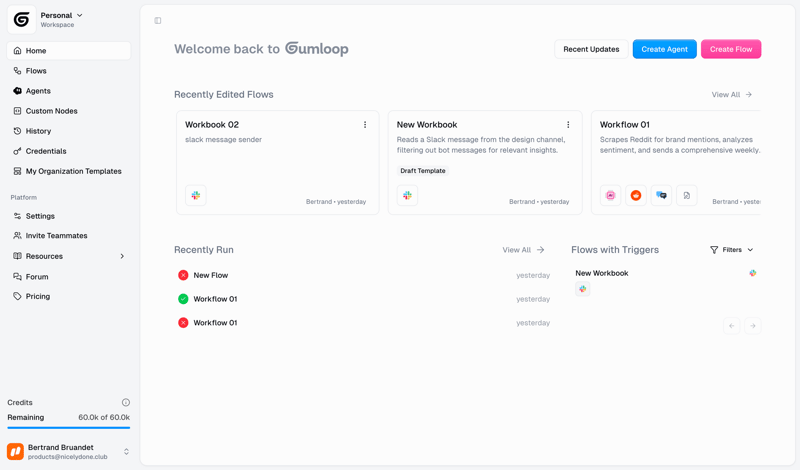The width and height of the screenshot is (800, 470).
Task: Collapse the sidebar with the panel icon
Action: coord(158,20)
